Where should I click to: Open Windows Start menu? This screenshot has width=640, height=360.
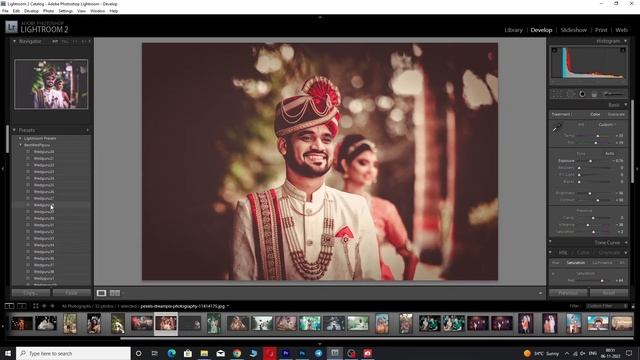click(8, 353)
